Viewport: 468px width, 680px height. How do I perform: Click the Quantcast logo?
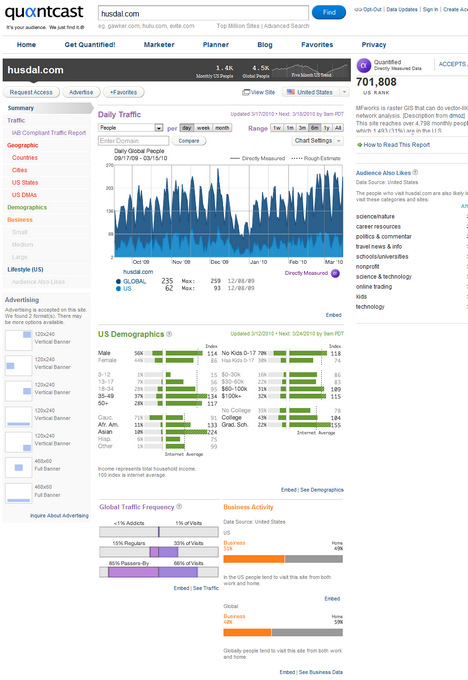[44, 13]
